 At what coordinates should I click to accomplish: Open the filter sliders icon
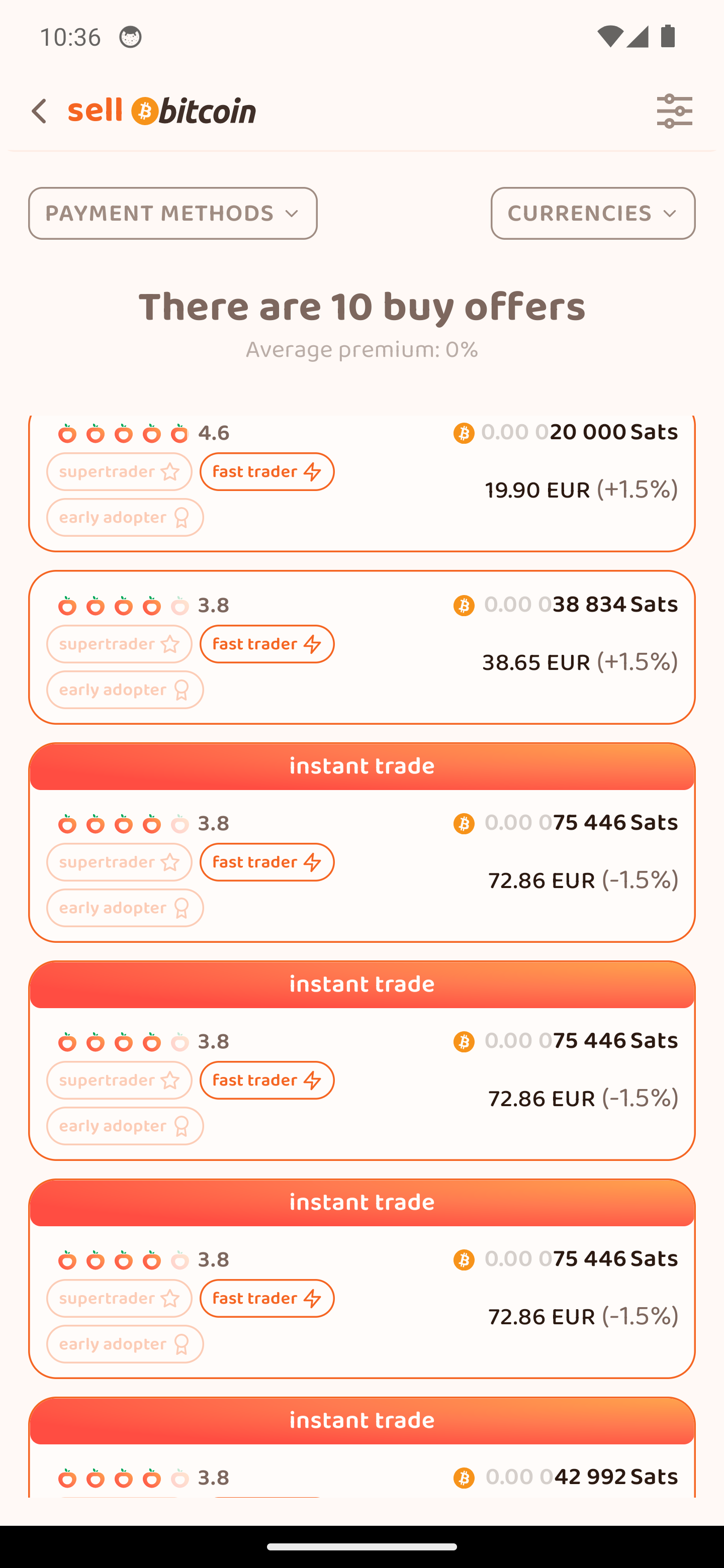[x=674, y=112]
